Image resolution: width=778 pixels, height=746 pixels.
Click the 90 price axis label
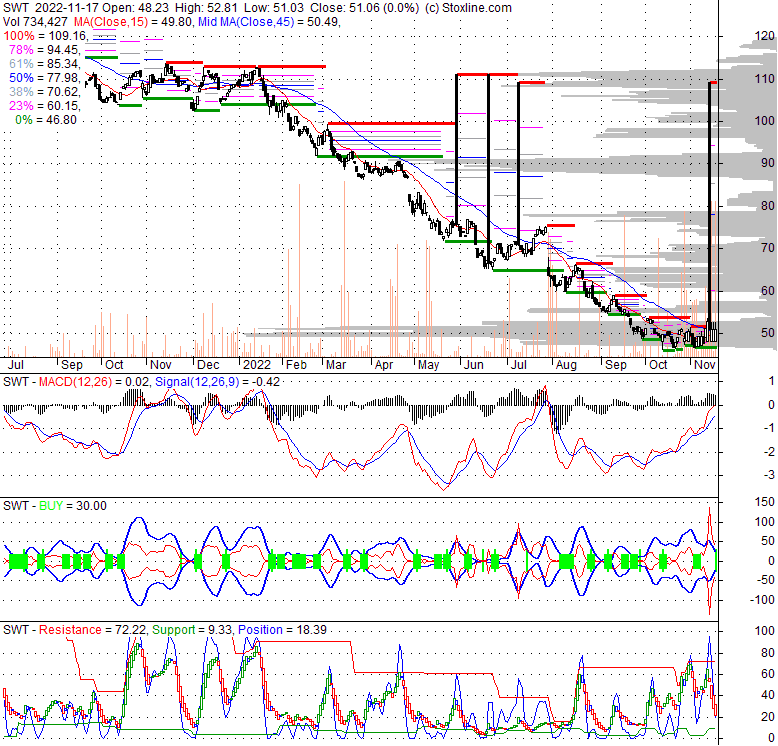point(768,163)
